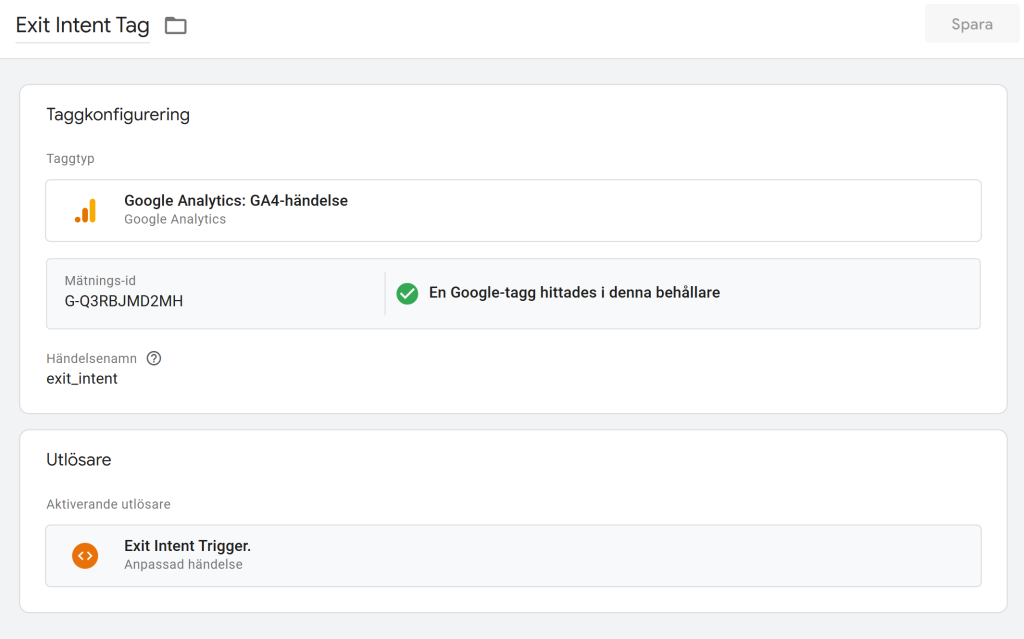Click the Google Analytics subtitle under tag type
The image size is (1024, 639).
[175, 220]
